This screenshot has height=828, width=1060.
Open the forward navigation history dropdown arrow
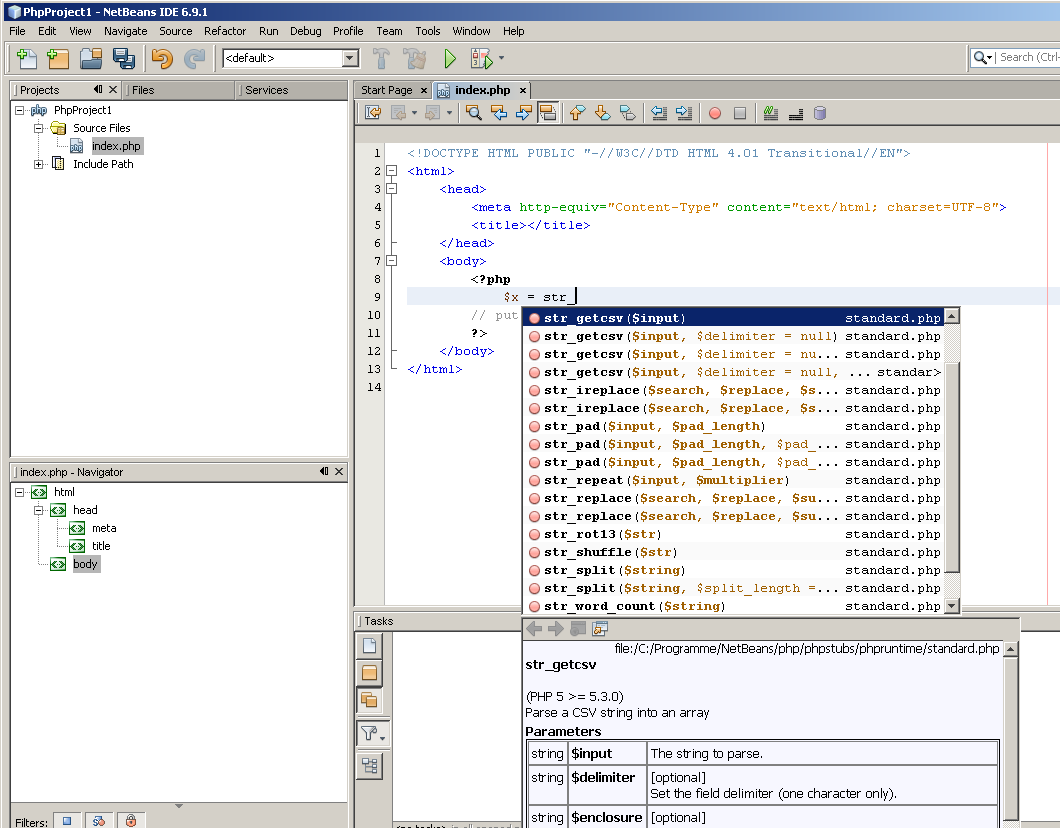(449, 113)
